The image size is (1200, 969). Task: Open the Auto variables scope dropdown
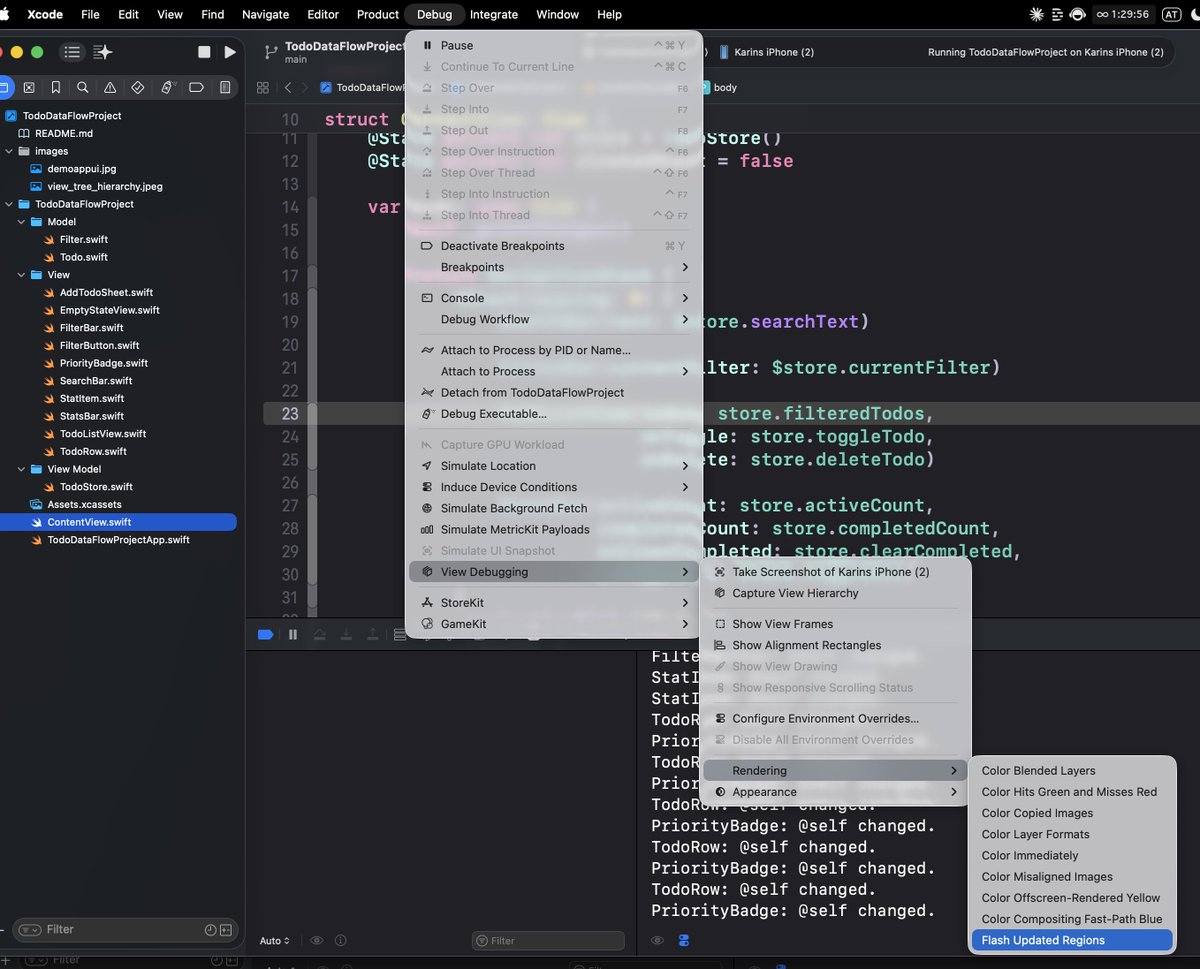275,941
